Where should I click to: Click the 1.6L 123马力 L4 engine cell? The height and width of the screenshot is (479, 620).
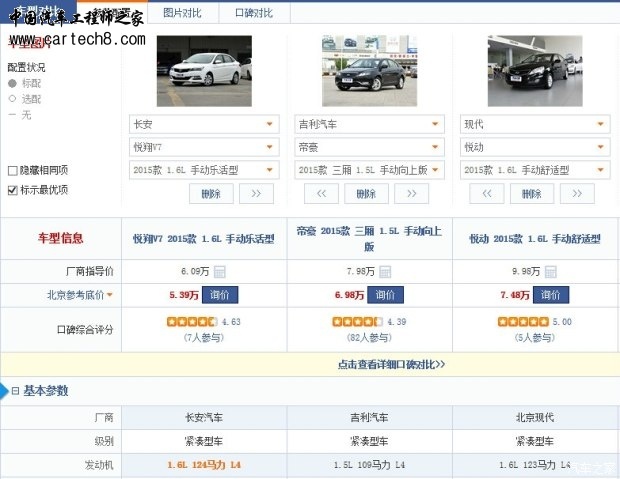click(x=535, y=465)
